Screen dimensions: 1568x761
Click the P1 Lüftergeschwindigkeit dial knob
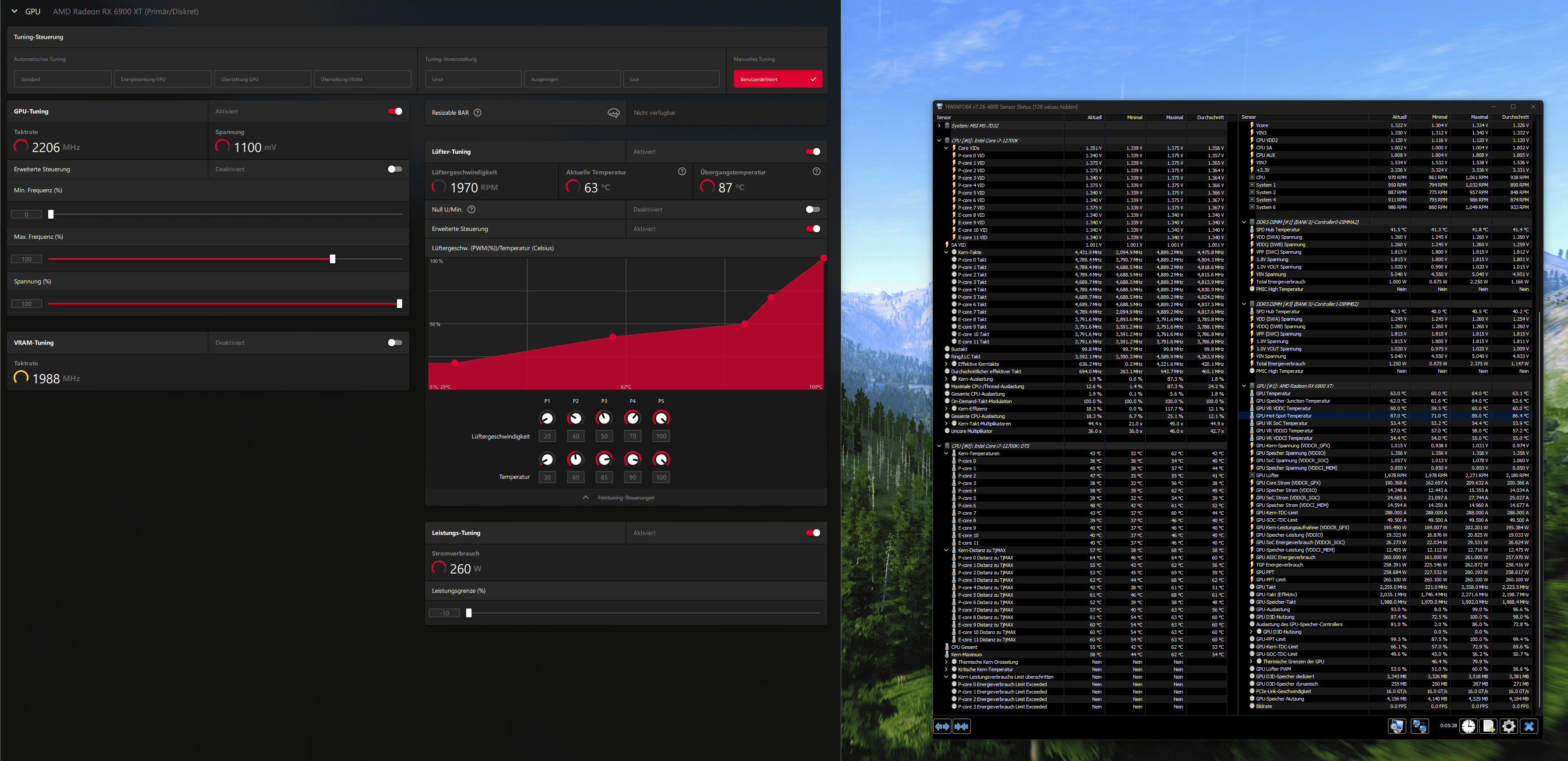pyautogui.click(x=547, y=418)
